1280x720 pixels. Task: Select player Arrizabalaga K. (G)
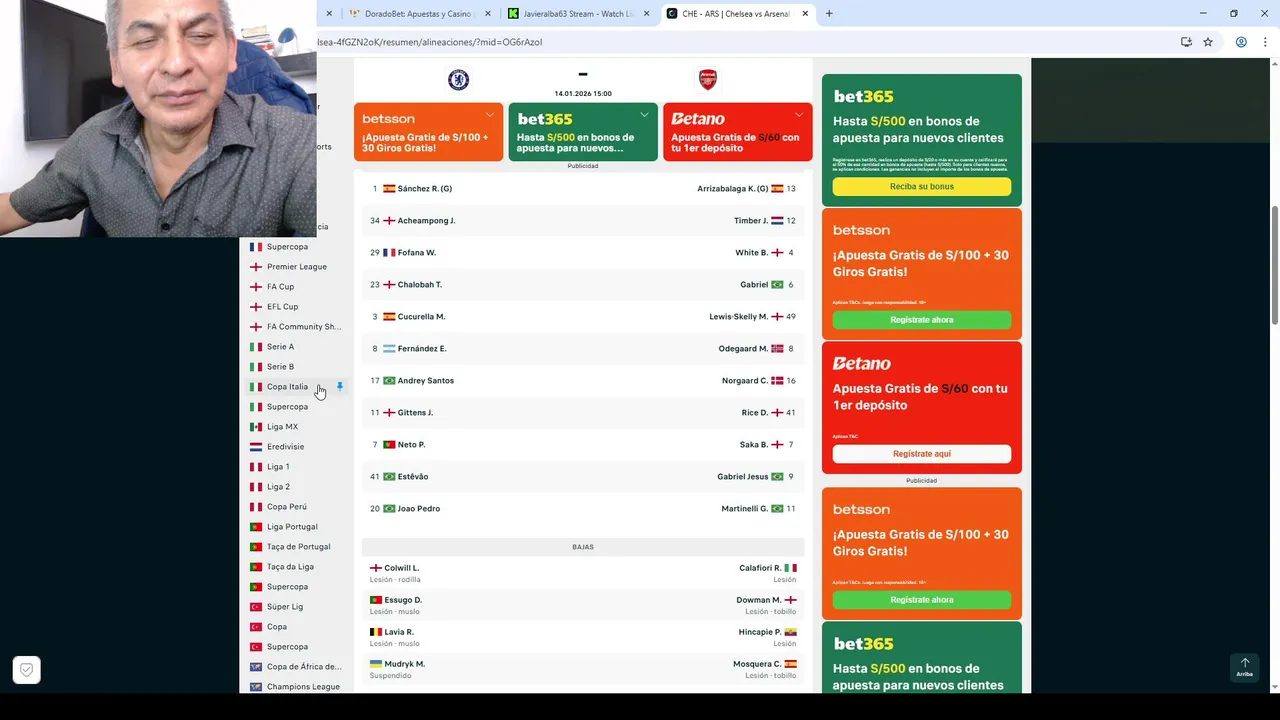[x=733, y=189]
